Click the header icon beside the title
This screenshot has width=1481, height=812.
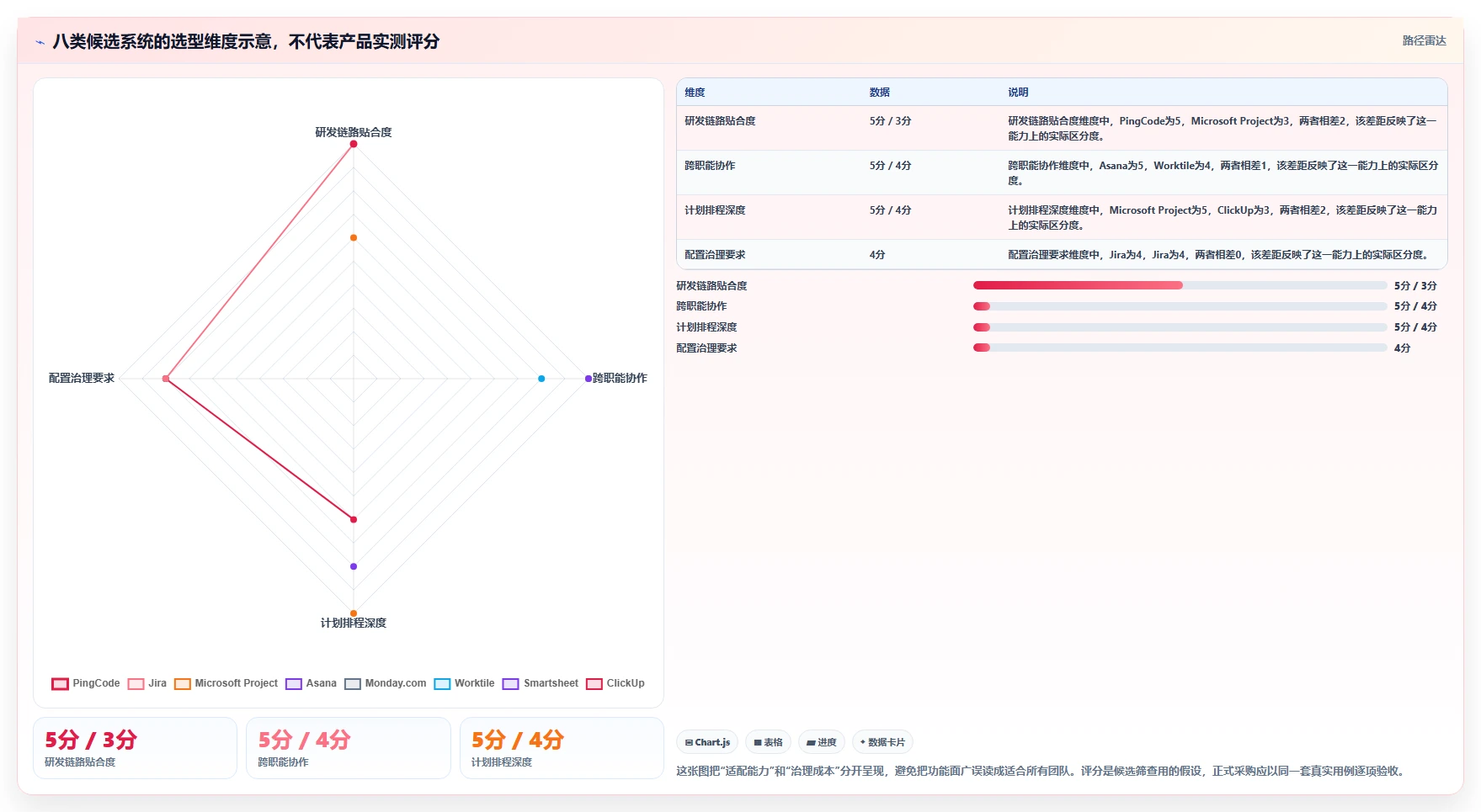point(40,42)
